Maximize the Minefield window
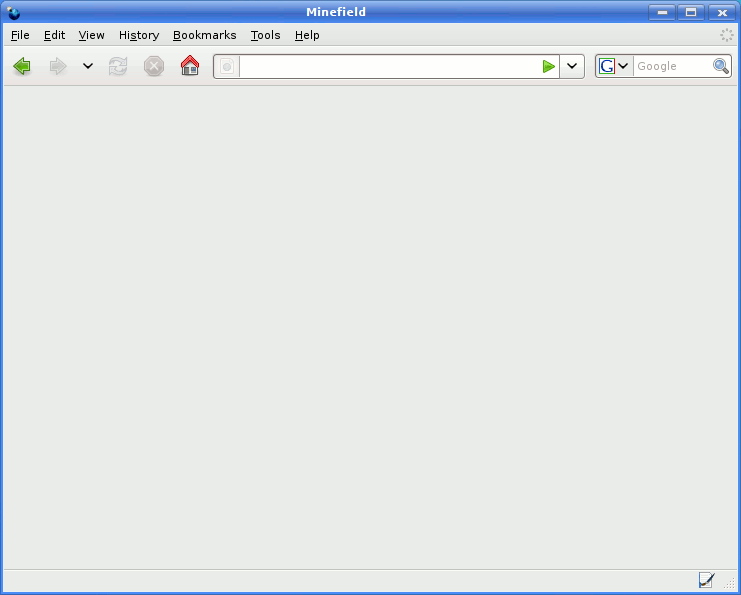 coord(691,12)
